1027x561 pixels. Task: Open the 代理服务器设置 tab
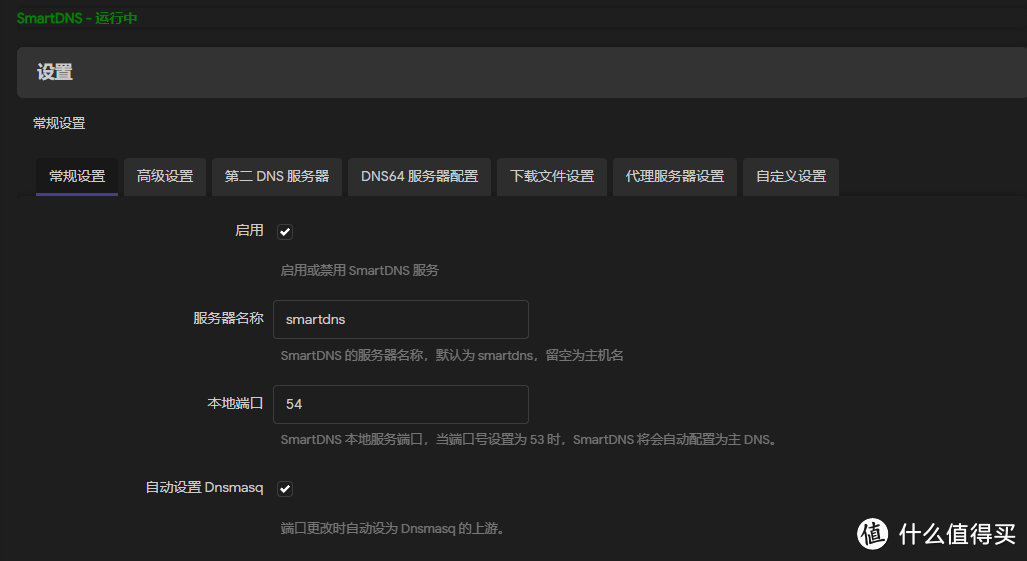(675, 177)
